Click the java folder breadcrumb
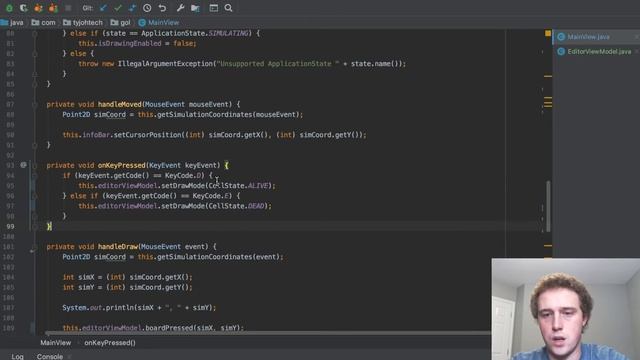The width and height of the screenshot is (640, 360). (x=12, y=22)
